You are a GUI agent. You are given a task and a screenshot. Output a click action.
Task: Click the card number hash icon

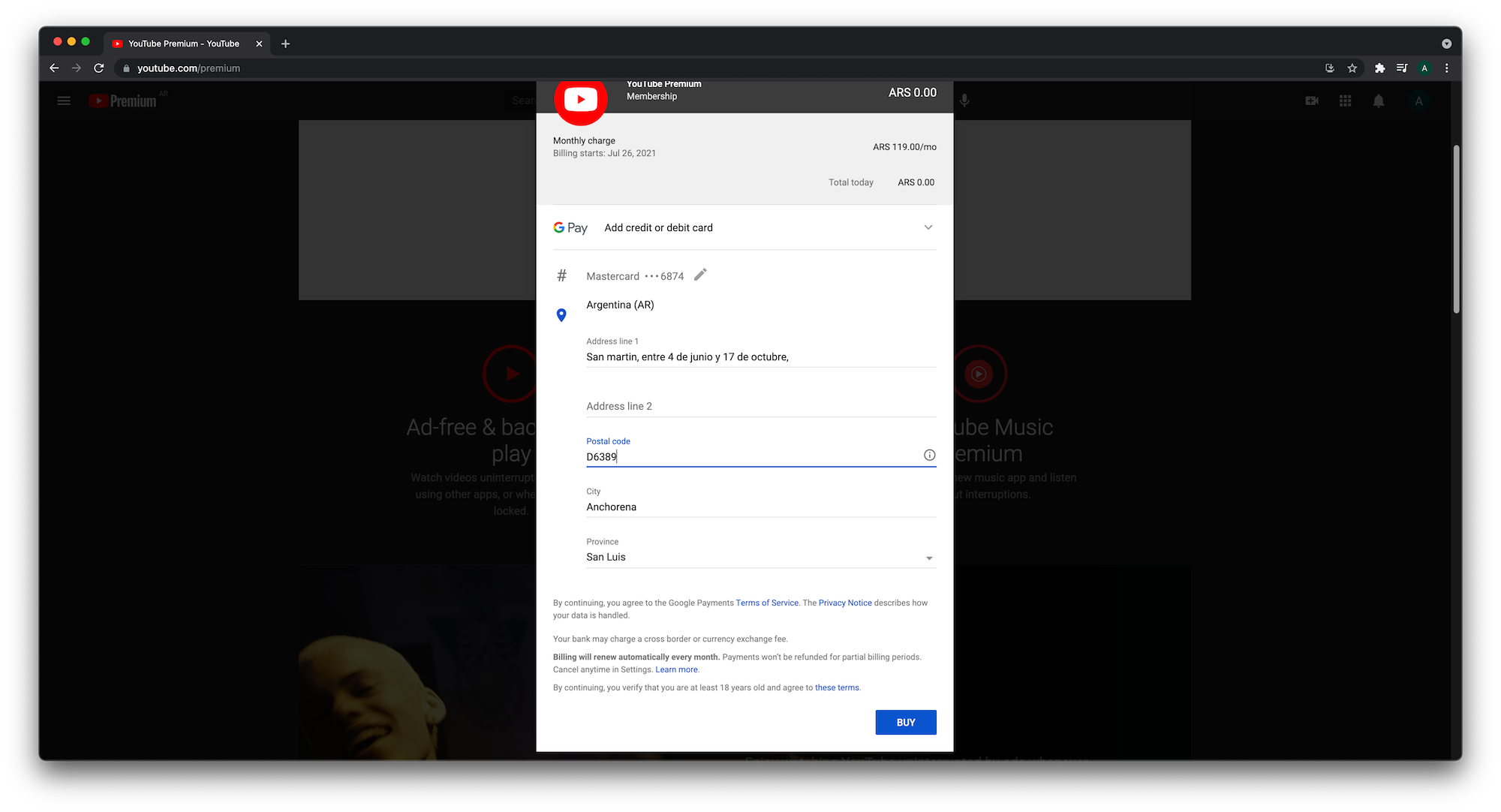pyautogui.click(x=561, y=275)
